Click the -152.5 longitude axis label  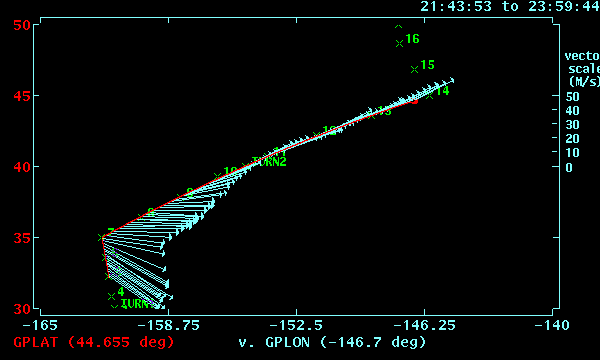[296, 326]
